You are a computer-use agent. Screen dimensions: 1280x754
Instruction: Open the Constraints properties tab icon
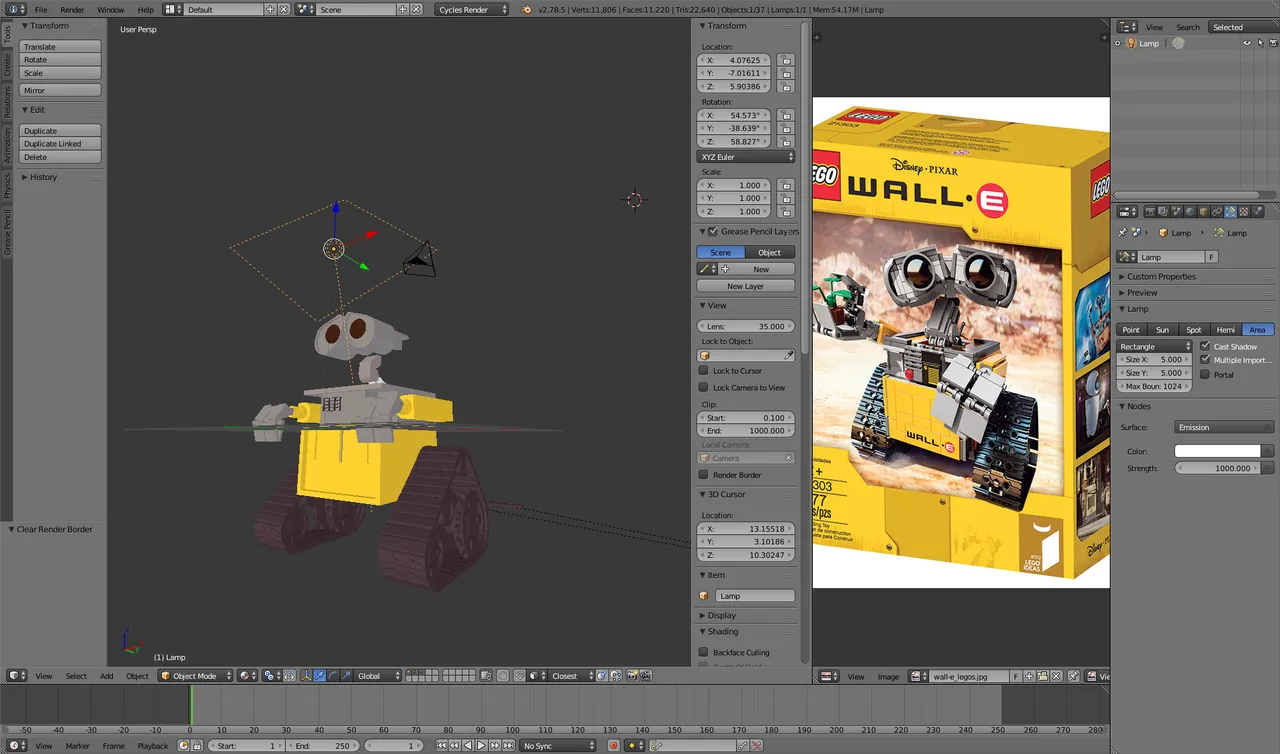point(1217,212)
